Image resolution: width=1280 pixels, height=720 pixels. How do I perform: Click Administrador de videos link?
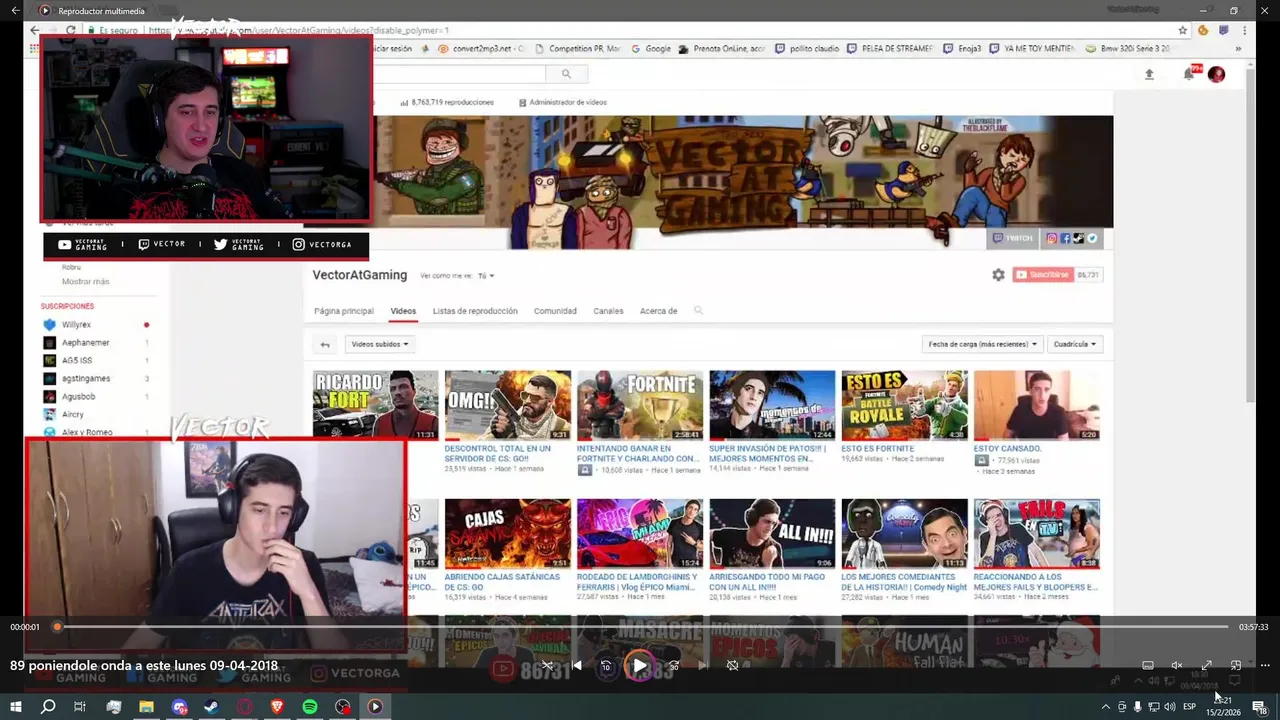[563, 102]
